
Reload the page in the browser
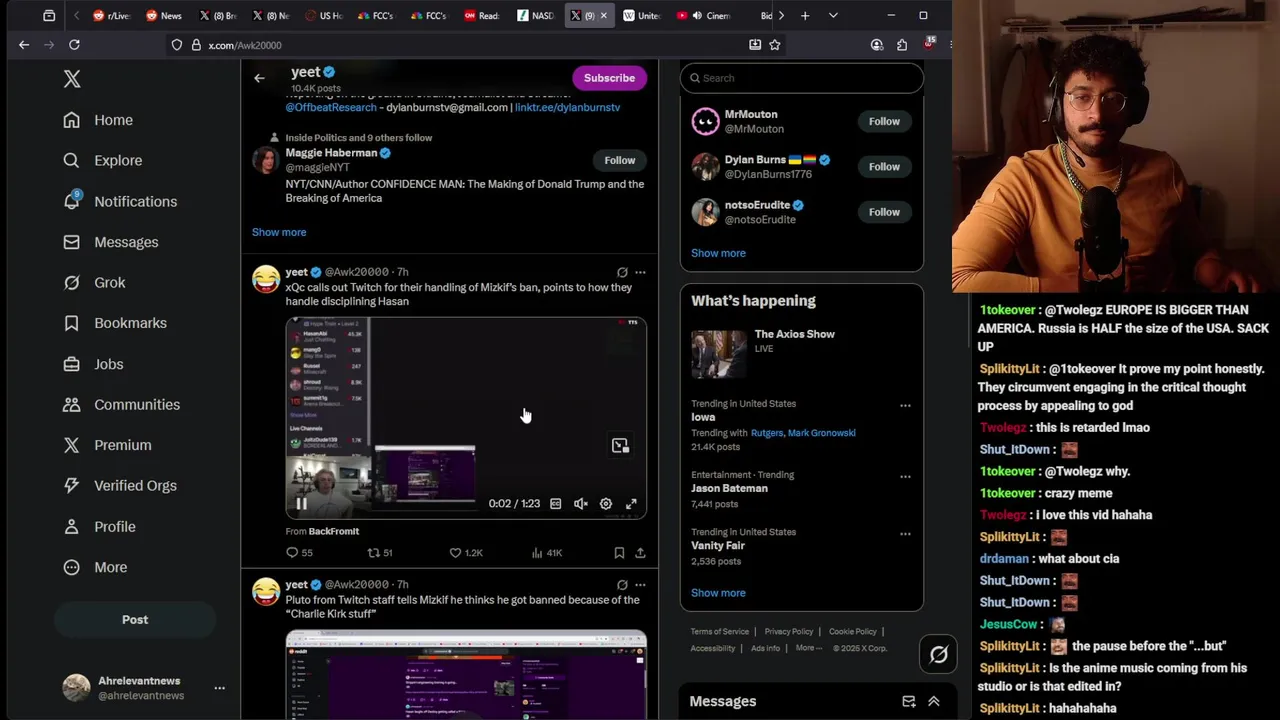[x=74, y=45]
